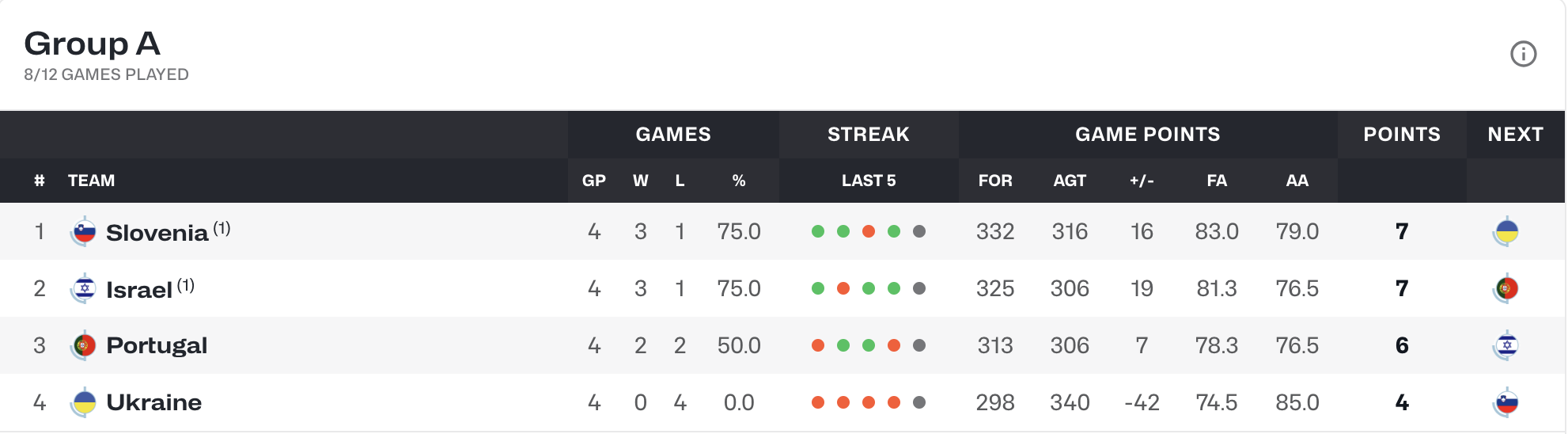The height and width of the screenshot is (434, 1568).
Task: Click Slovenia's flag icon in the team column
Action: tap(84, 232)
